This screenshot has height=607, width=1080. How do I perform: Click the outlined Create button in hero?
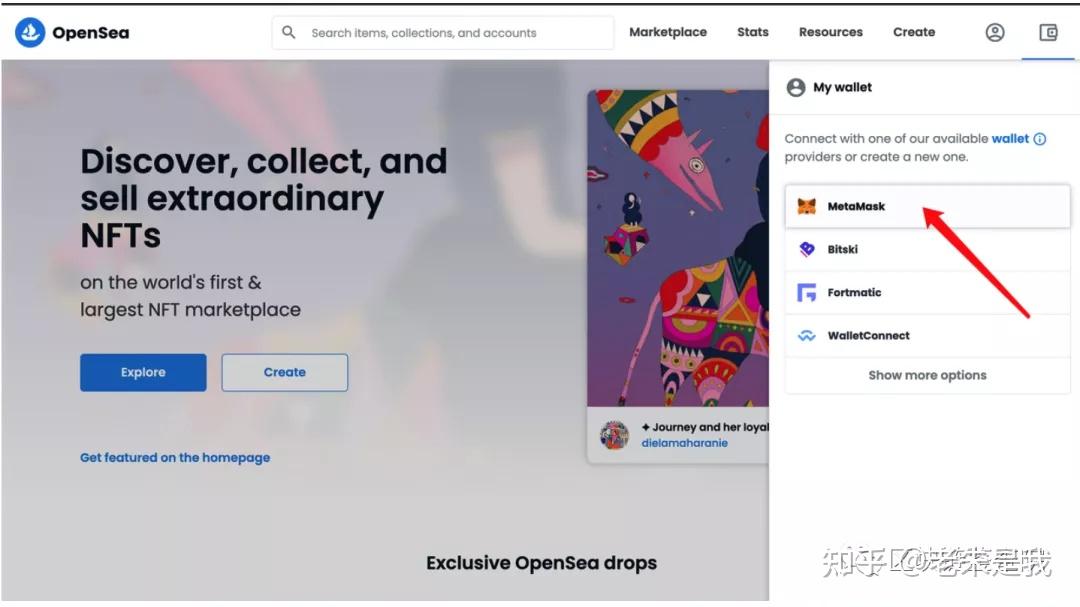[x=284, y=373]
